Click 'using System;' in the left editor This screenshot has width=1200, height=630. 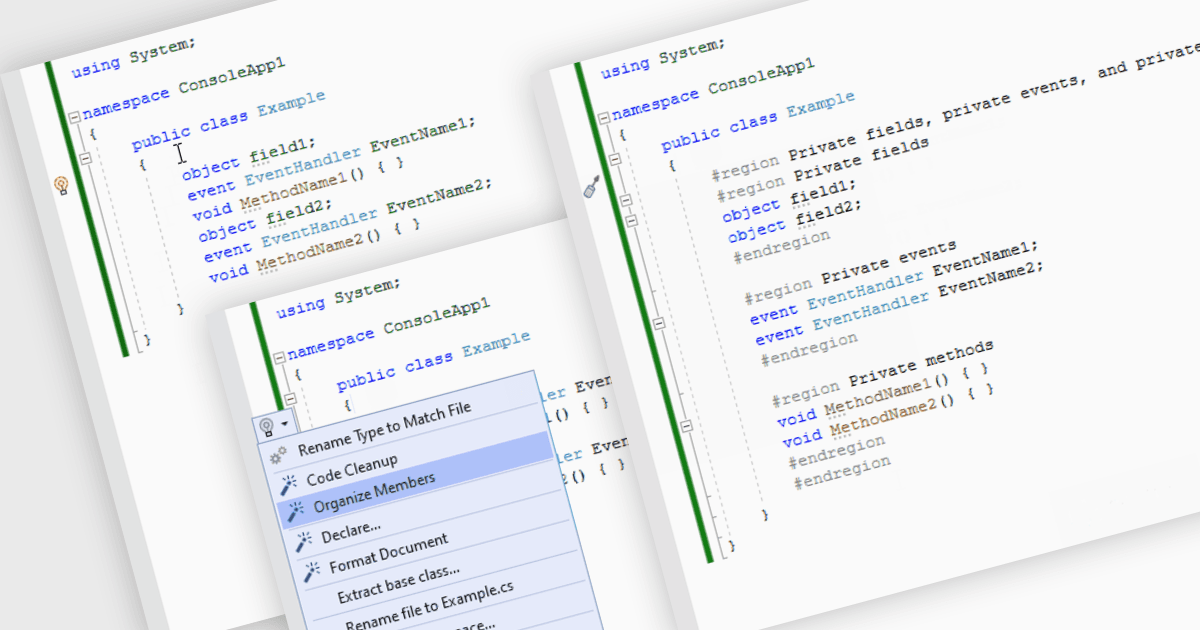[x=134, y=57]
